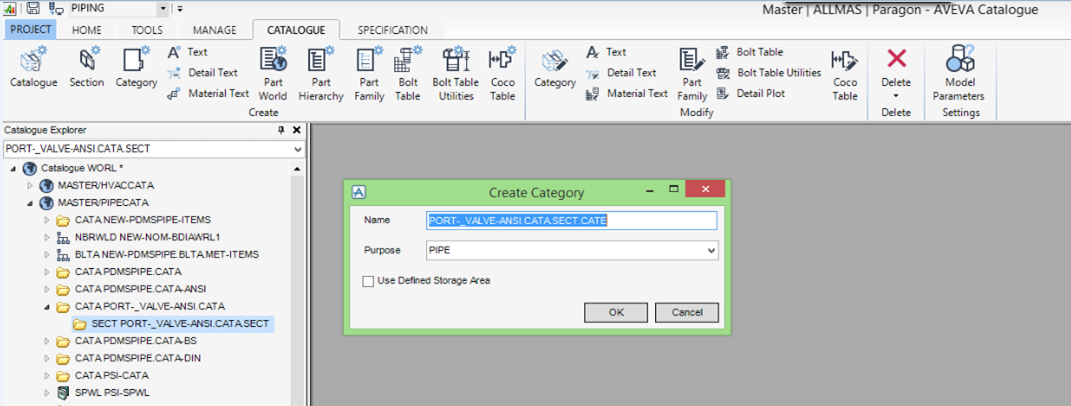Modify the Coco Table
This screenshot has width=1071, height=406.
844,74
